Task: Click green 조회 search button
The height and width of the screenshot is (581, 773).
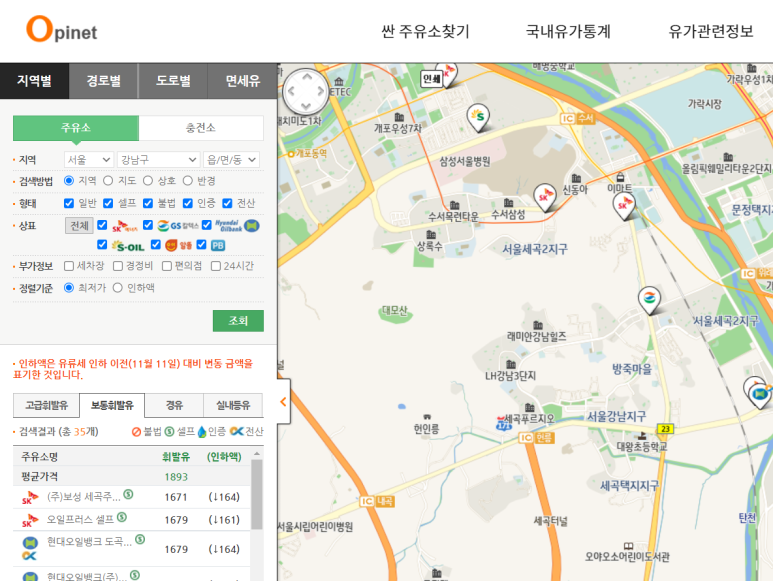Action: pos(238,321)
